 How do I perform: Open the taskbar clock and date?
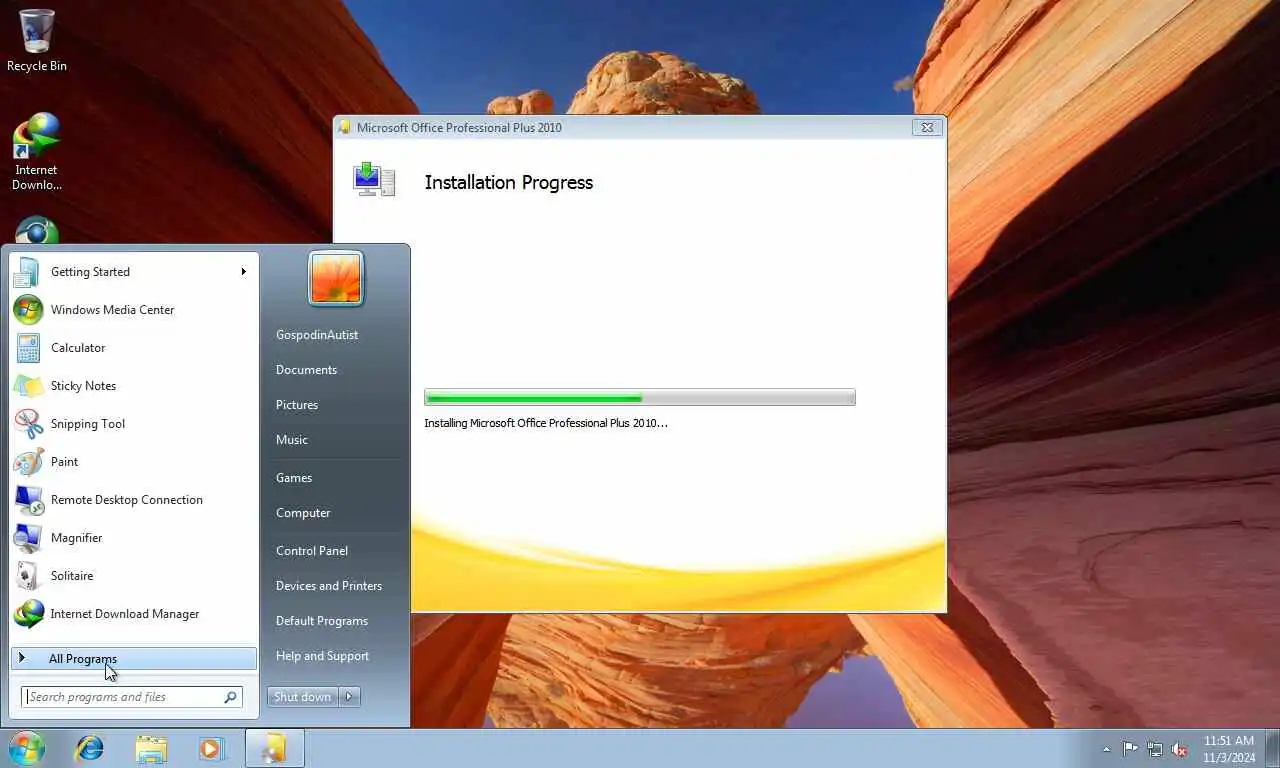1229,749
